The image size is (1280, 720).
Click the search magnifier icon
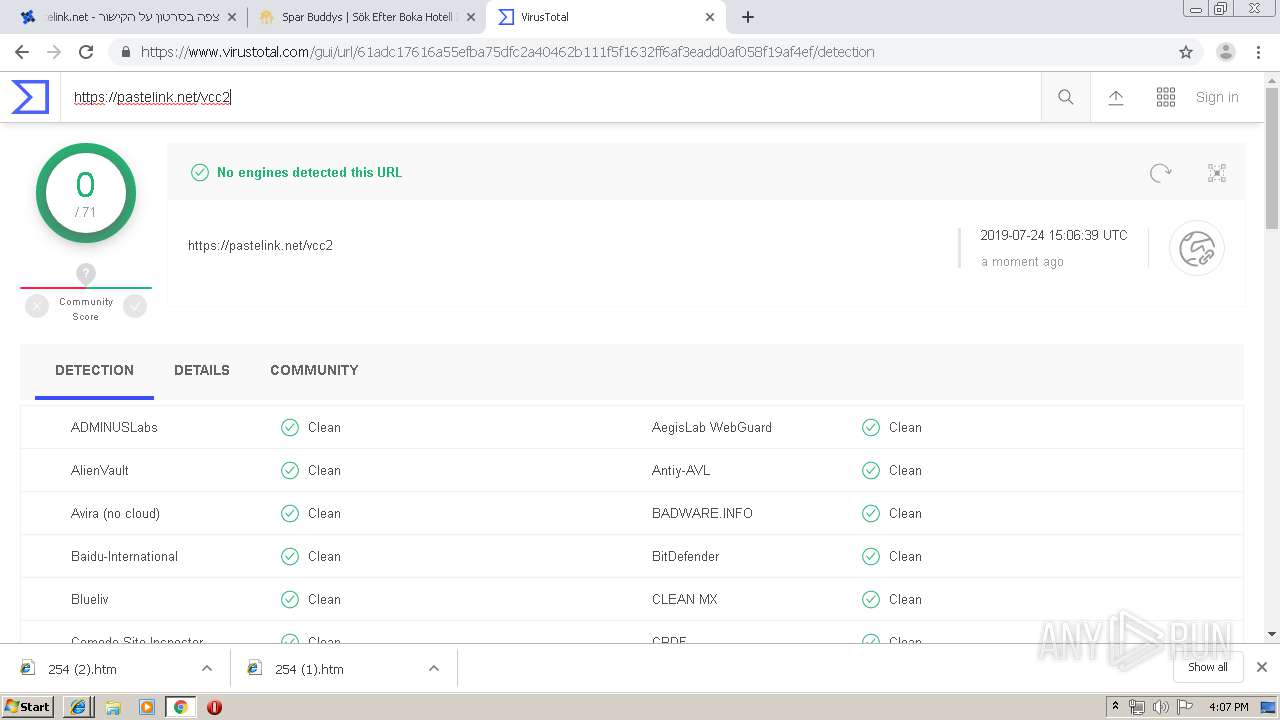click(1066, 97)
